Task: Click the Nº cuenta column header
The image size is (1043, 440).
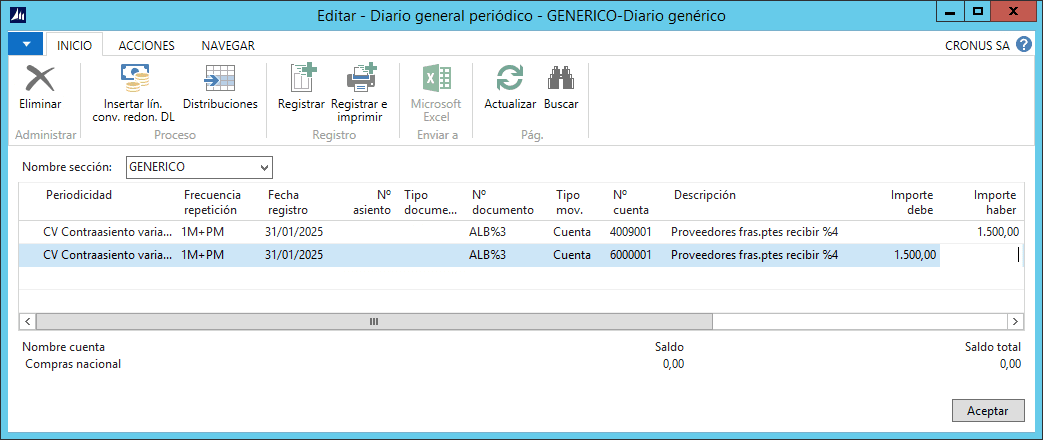Action: pyautogui.click(x=631, y=202)
